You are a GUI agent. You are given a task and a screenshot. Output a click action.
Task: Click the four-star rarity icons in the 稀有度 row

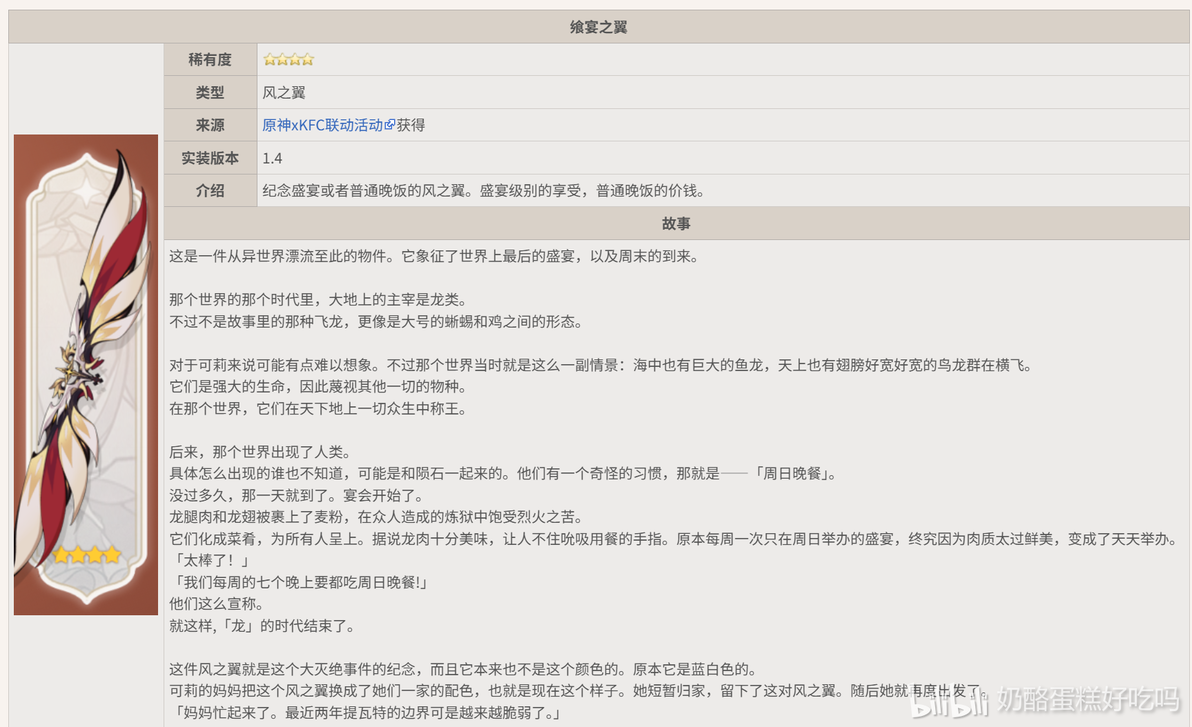pos(288,59)
